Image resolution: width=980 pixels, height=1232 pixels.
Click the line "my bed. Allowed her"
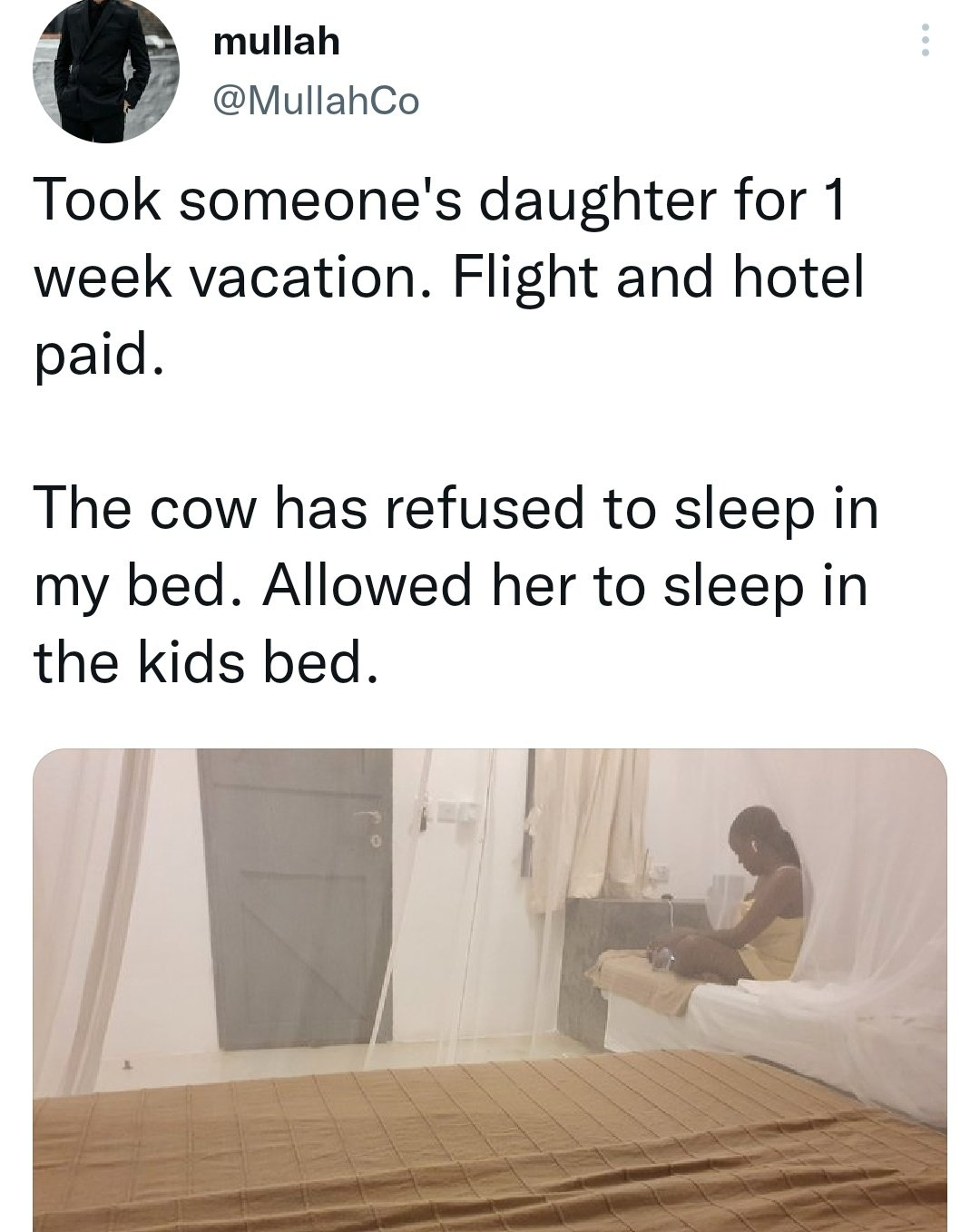click(x=450, y=586)
